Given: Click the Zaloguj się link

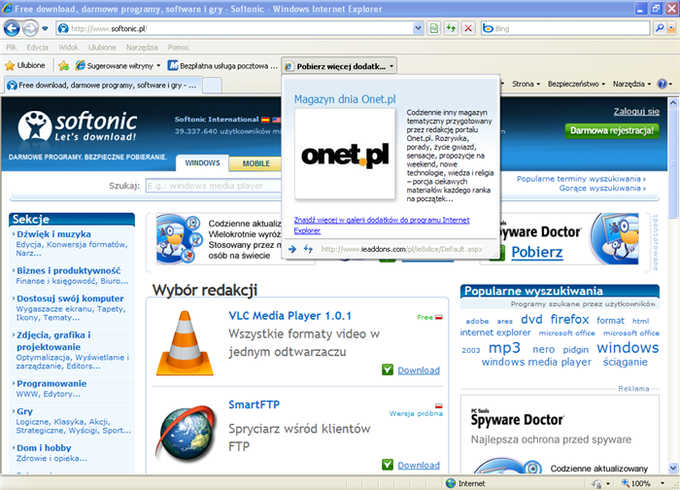Looking at the screenshot, I should (636, 111).
